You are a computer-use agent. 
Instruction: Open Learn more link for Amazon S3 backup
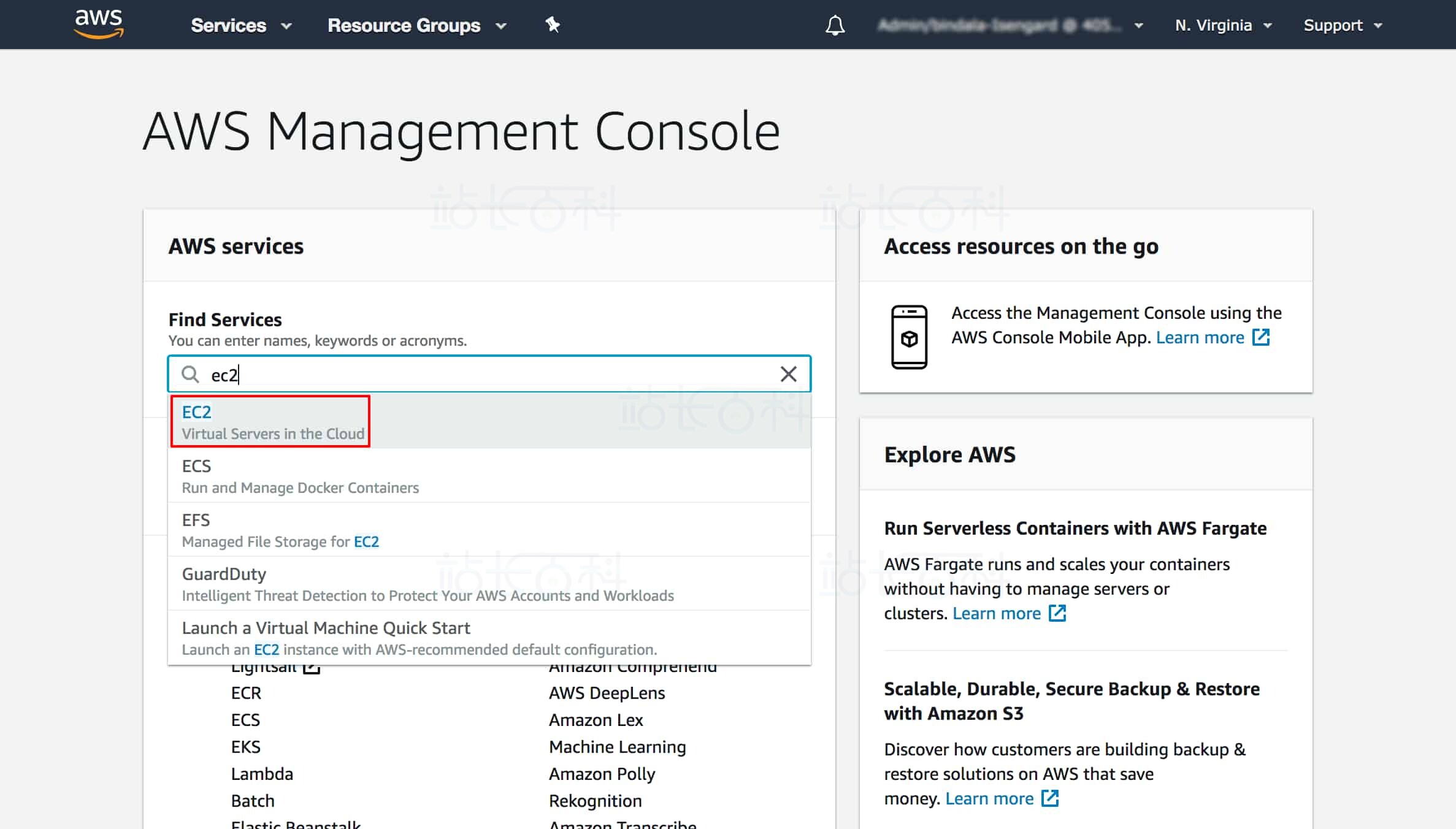click(x=989, y=798)
